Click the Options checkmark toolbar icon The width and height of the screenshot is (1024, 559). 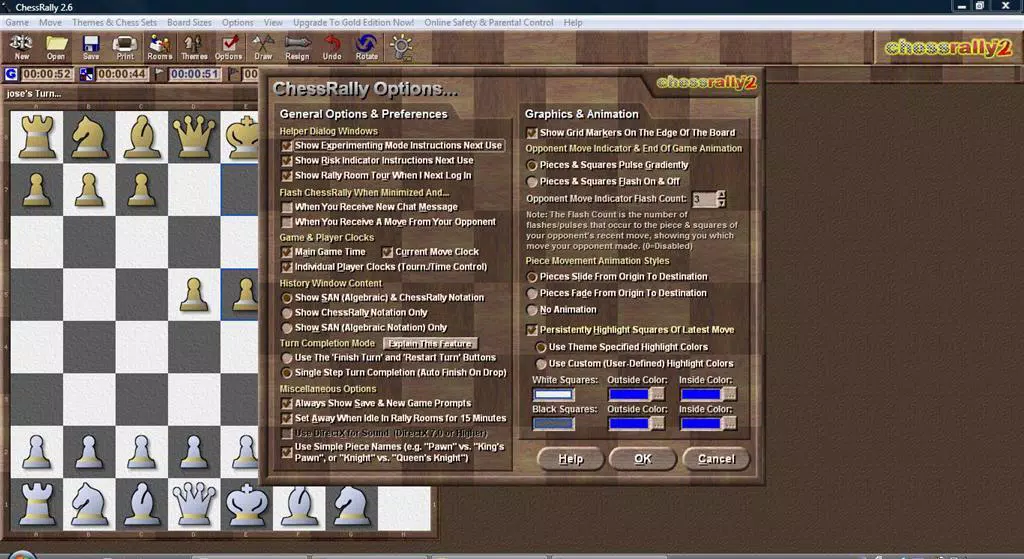point(229,47)
